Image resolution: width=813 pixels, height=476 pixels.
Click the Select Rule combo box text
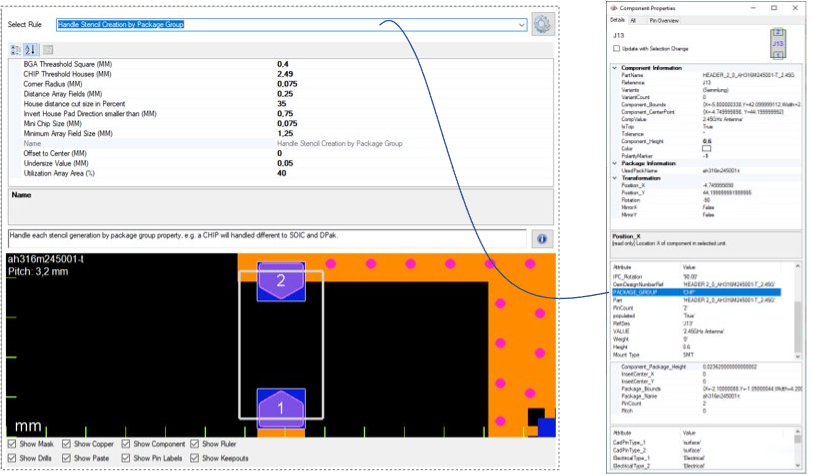(x=121, y=24)
